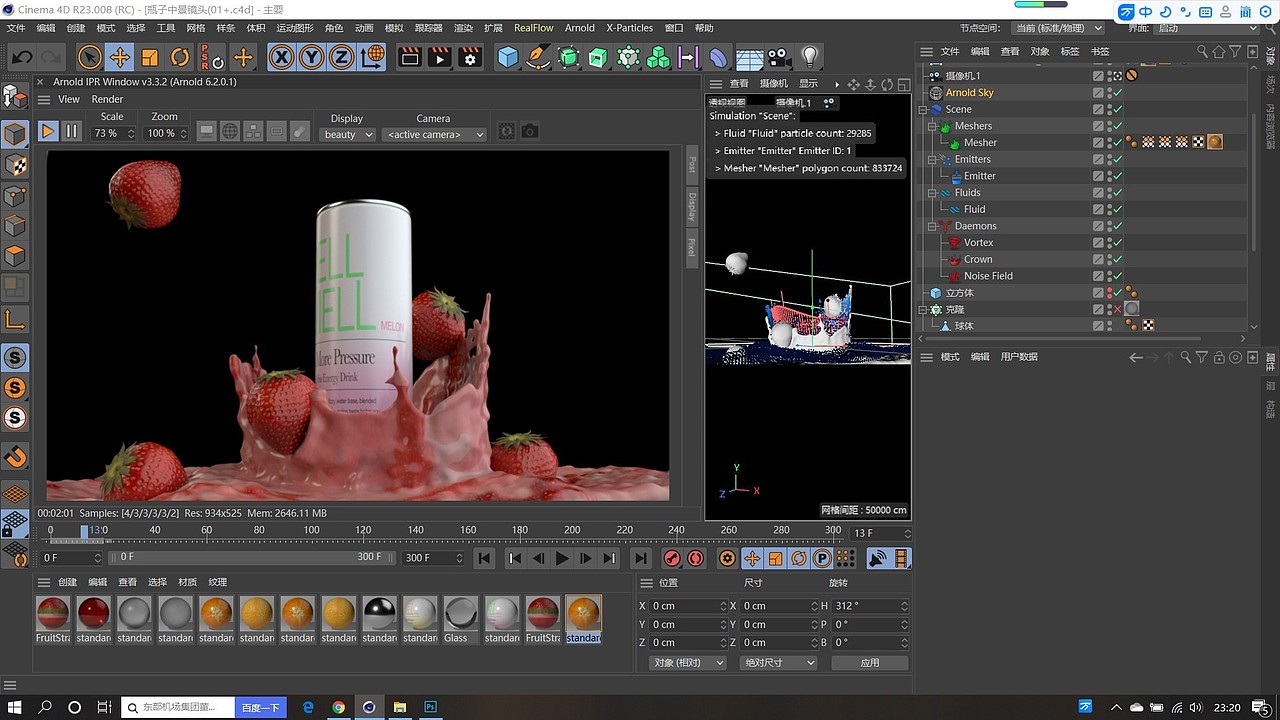Click the Apply (应用) button

click(x=870, y=663)
